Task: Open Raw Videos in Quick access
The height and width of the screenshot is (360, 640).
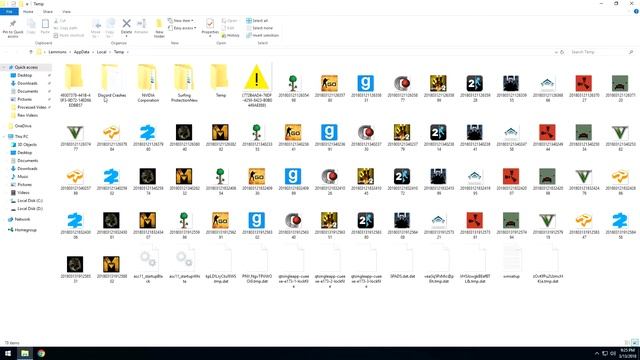Action: click(x=24, y=116)
